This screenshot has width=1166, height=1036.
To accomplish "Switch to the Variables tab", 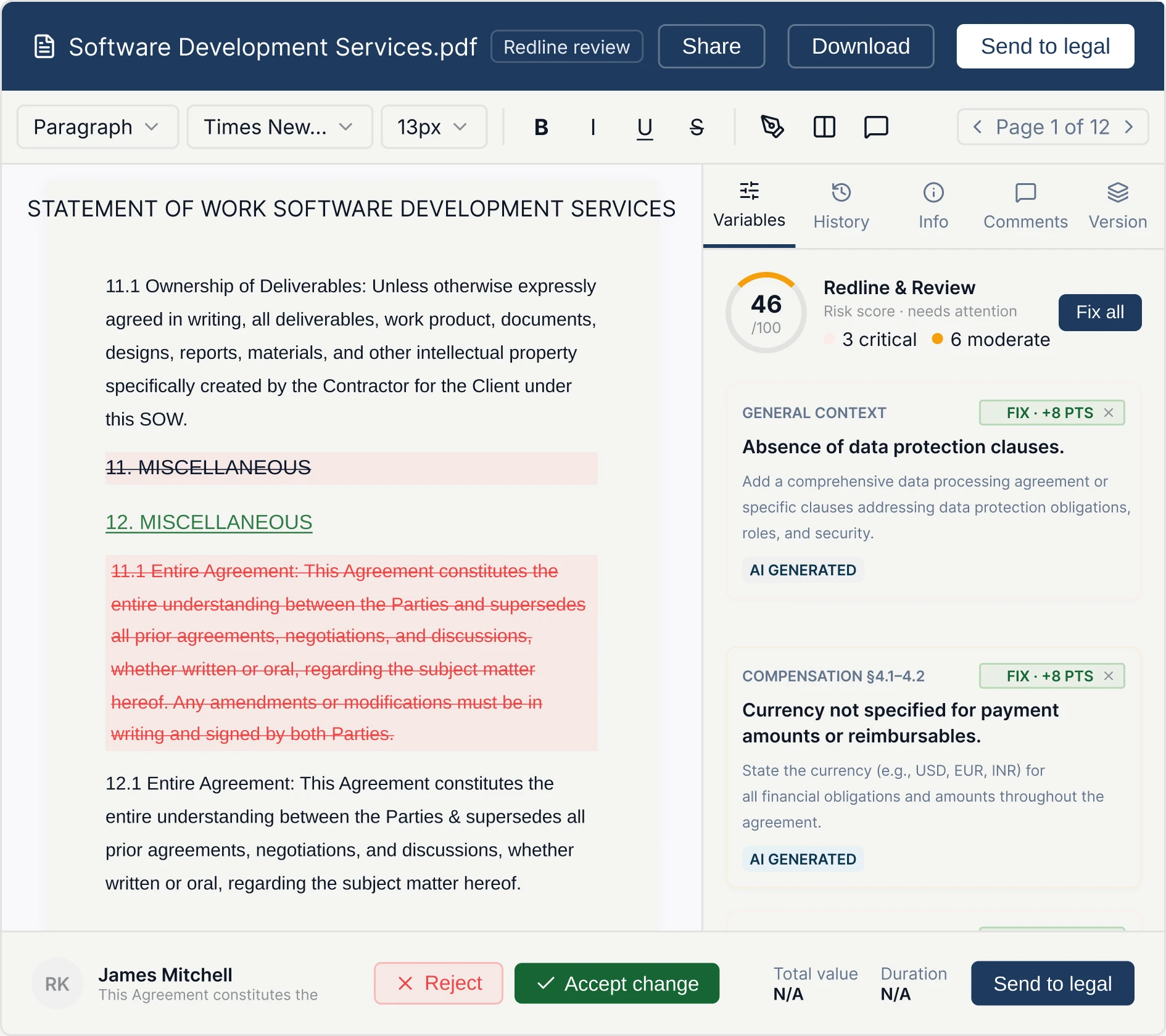I will pyautogui.click(x=749, y=206).
